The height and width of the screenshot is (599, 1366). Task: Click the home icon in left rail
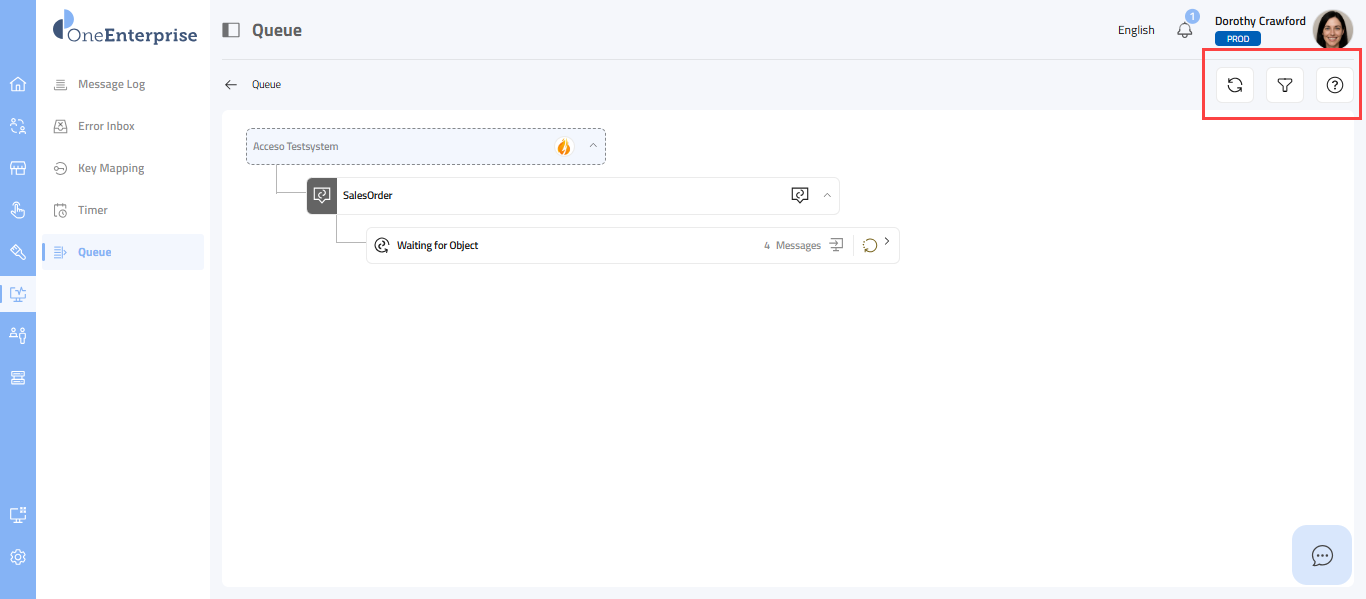click(18, 84)
